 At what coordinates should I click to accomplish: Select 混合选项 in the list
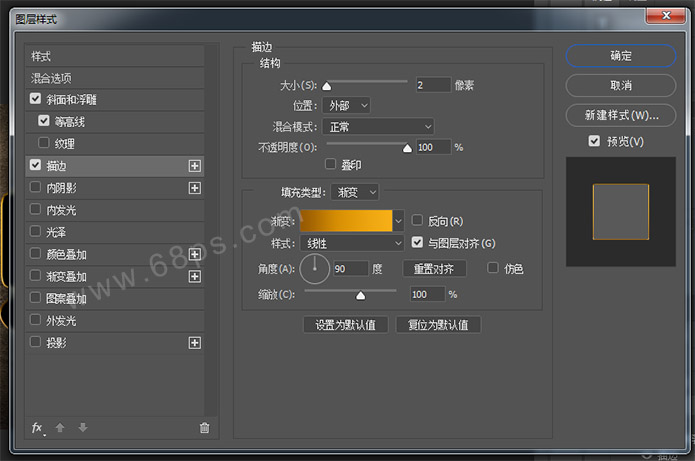click(x=115, y=78)
